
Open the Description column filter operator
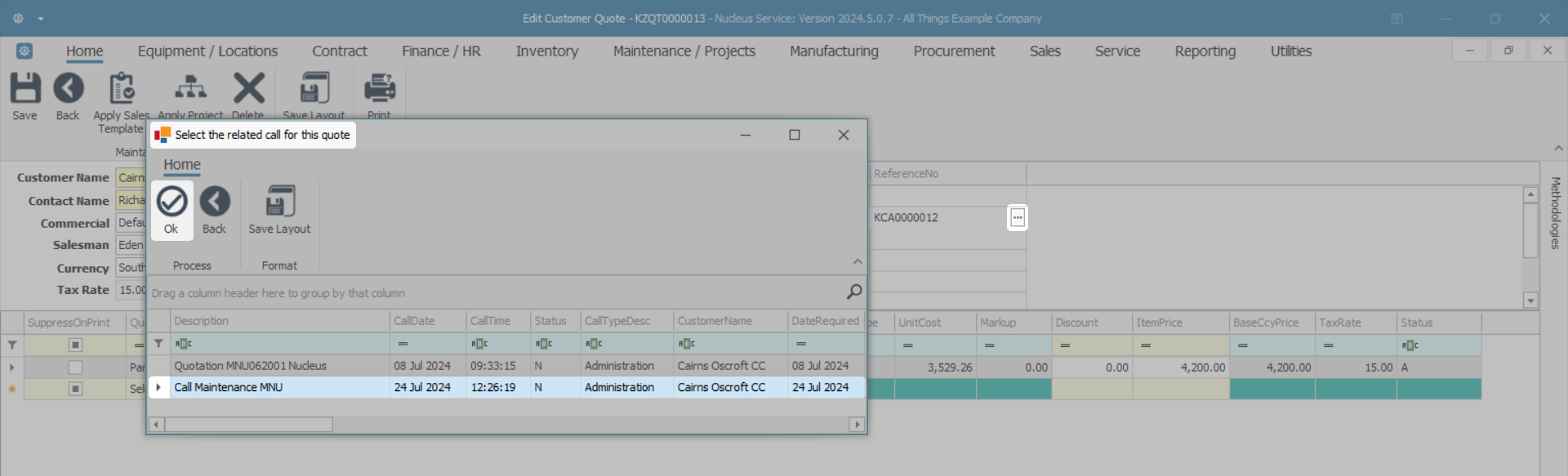tap(184, 344)
